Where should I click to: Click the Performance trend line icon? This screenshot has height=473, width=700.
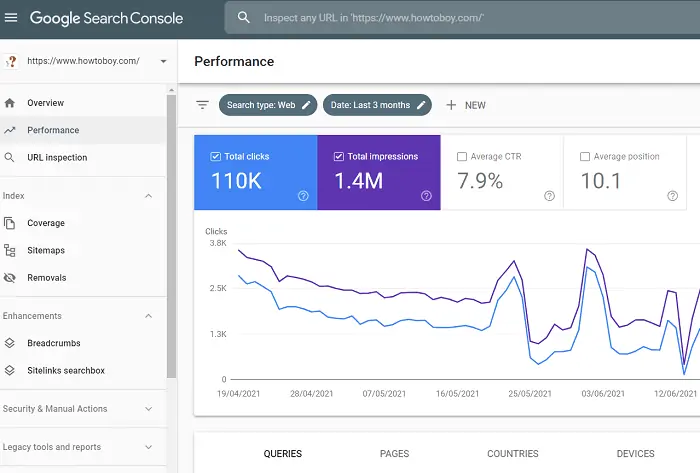click(x=9, y=130)
